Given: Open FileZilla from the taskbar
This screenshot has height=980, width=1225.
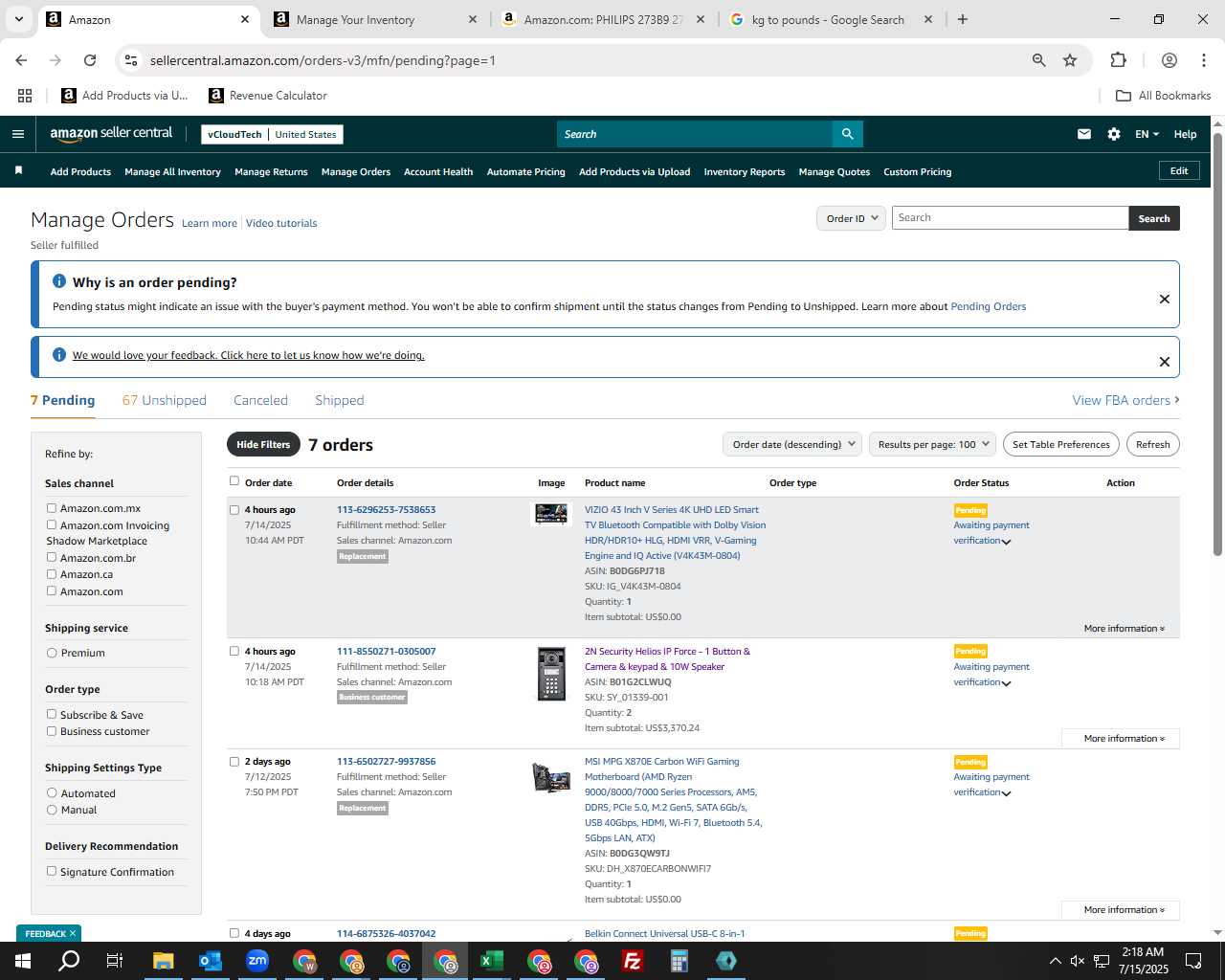Looking at the screenshot, I should click(632, 961).
